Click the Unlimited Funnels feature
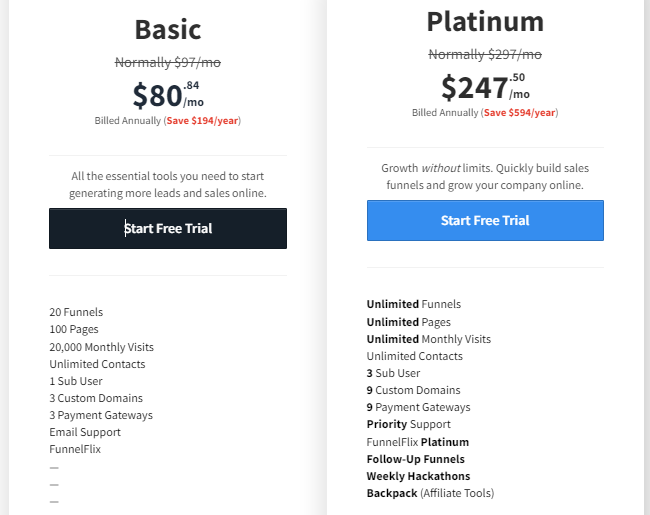This screenshot has height=515, width=650. 414,304
